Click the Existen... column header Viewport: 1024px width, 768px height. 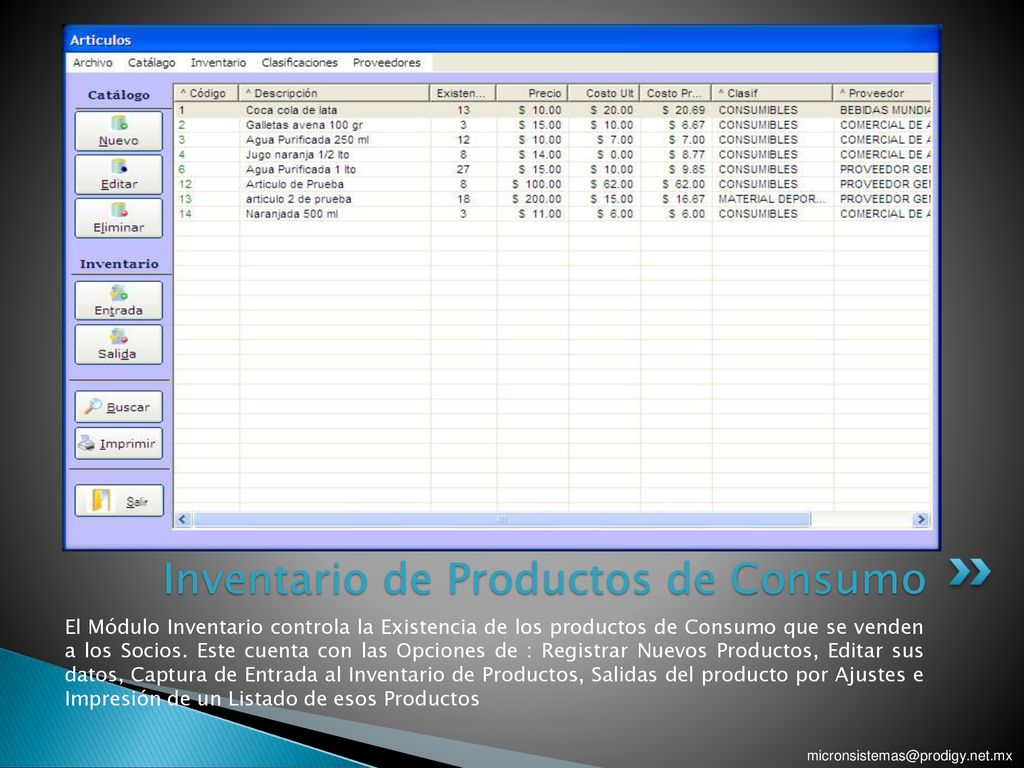(463, 93)
